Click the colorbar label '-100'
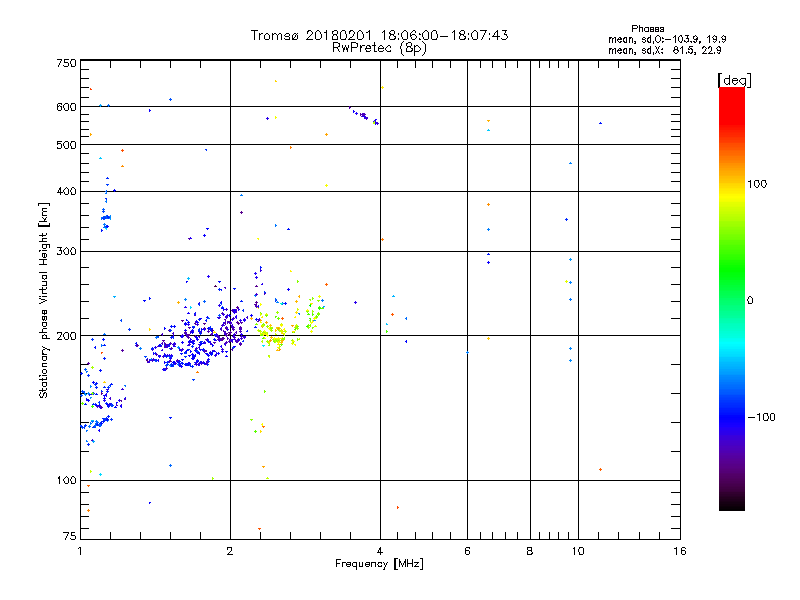Screen dimensions: 800x600 click(761, 417)
